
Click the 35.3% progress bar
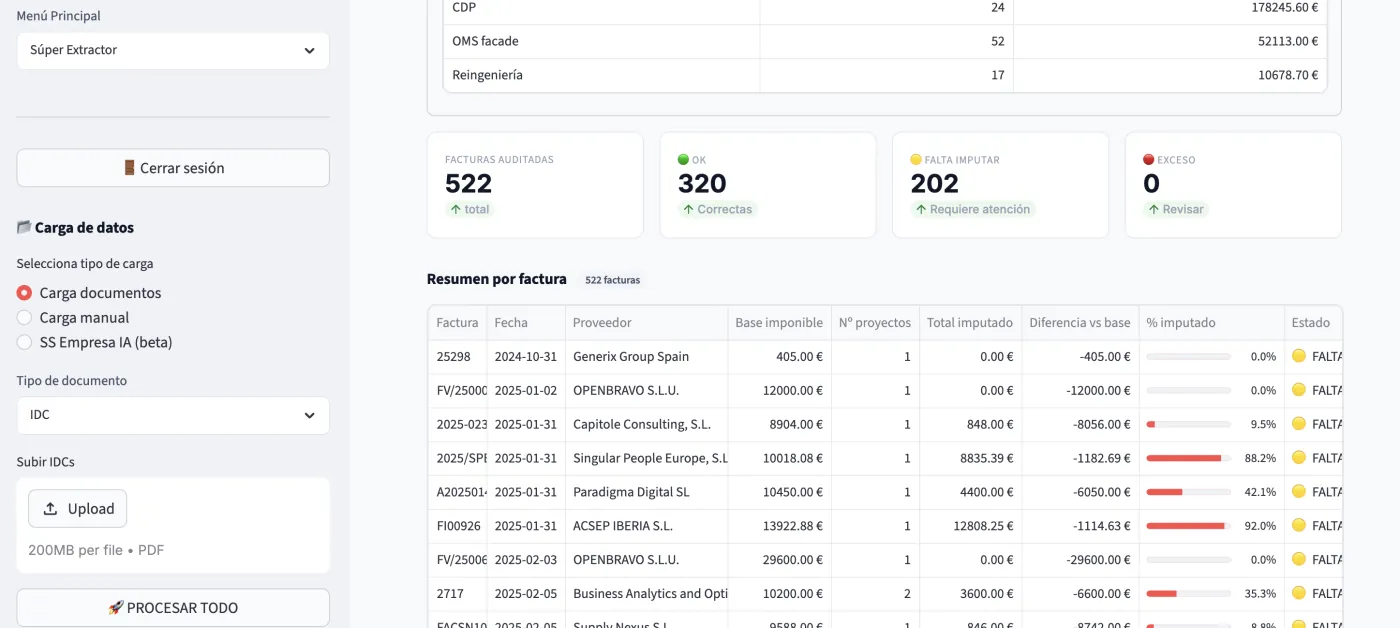coord(1188,593)
